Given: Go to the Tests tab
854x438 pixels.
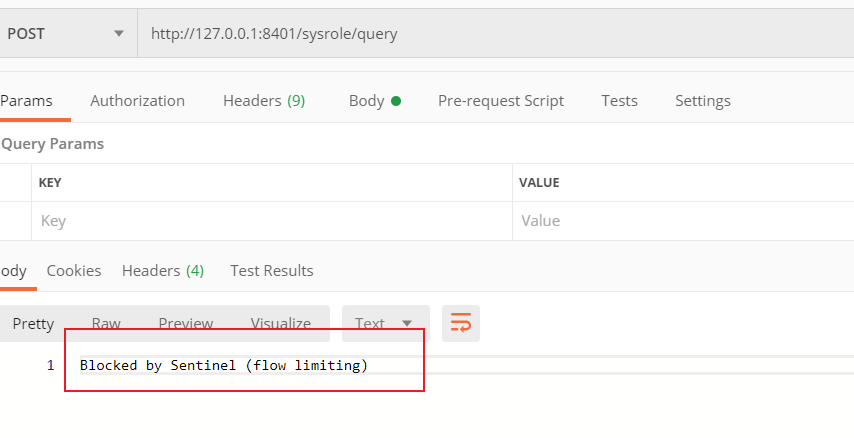Looking at the screenshot, I should tap(619, 100).
